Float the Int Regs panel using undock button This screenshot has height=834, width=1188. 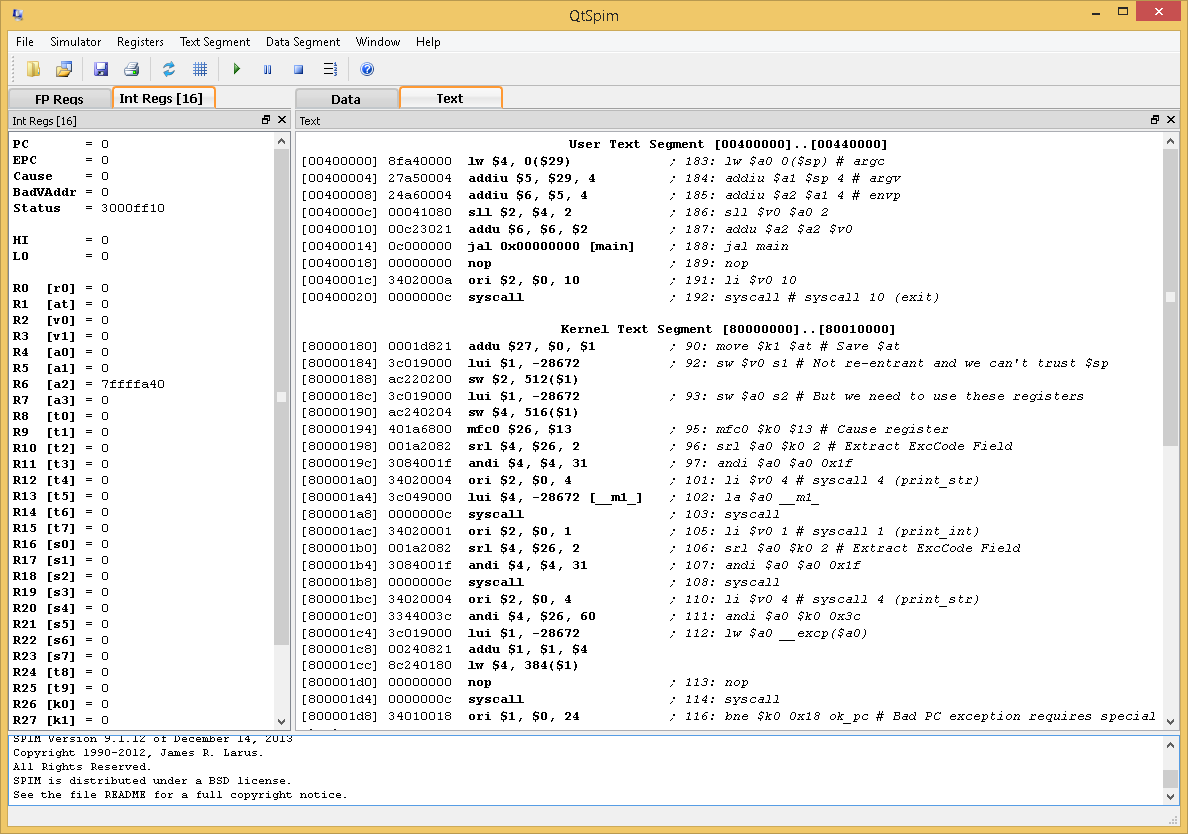coord(266,120)
